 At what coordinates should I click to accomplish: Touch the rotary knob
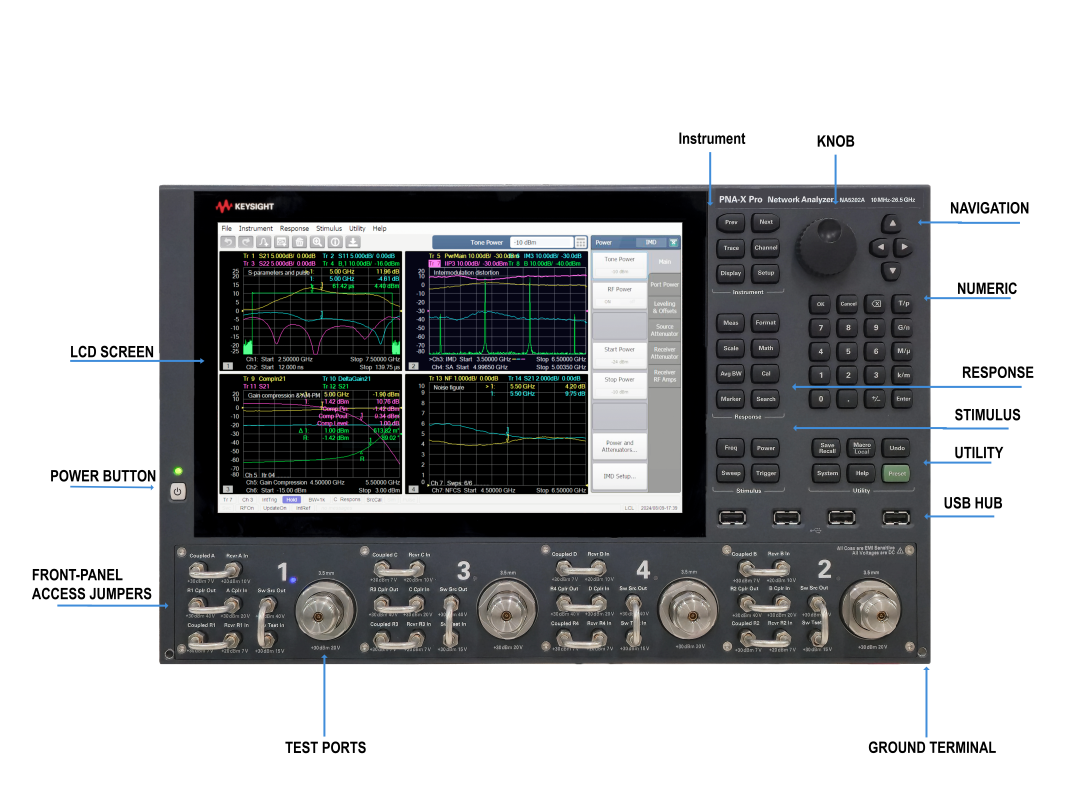tap(826, 246)
